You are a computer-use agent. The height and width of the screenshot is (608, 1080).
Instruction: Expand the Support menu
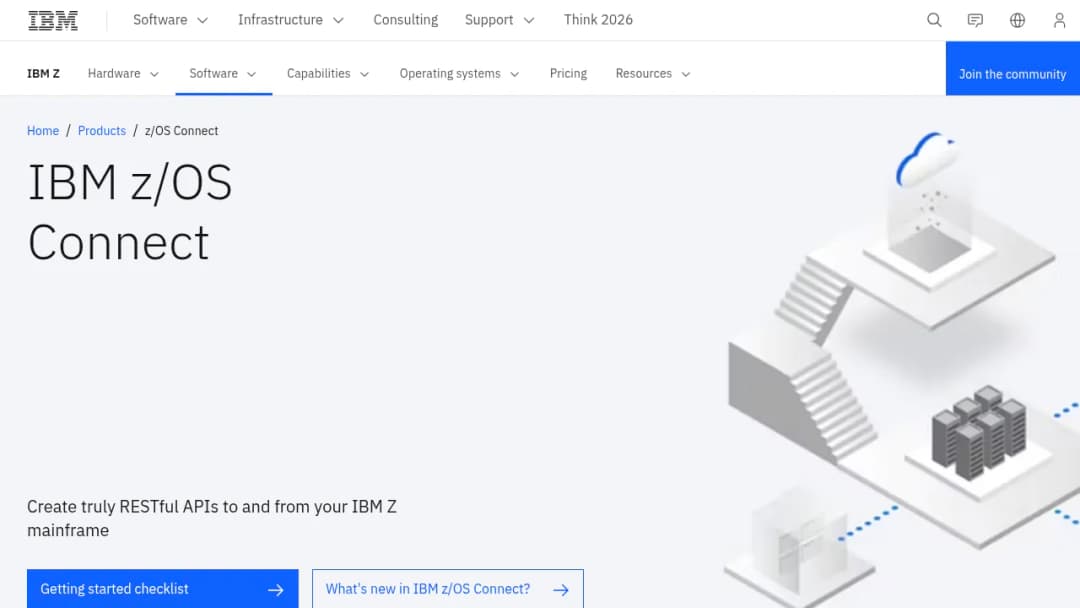[499, 20]
